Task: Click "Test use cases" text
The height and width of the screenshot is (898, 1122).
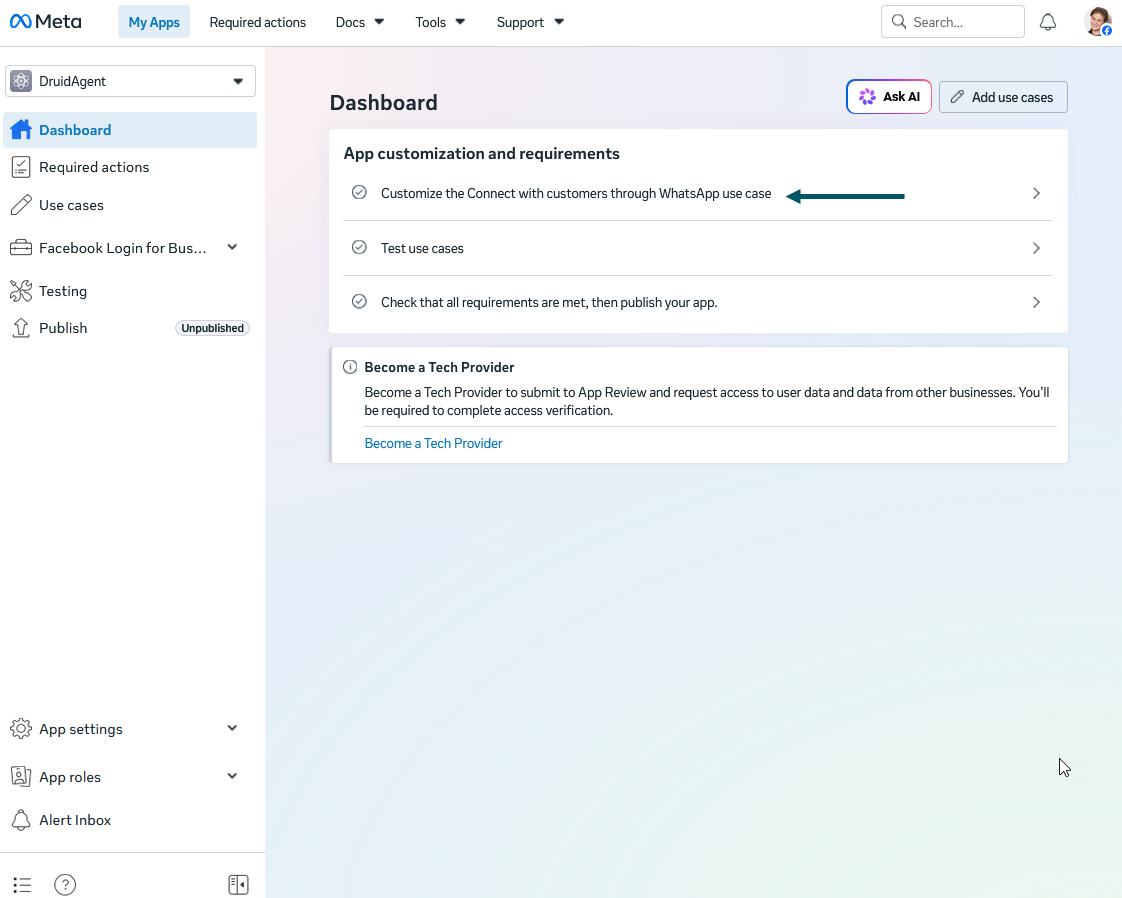Action: 422,248
